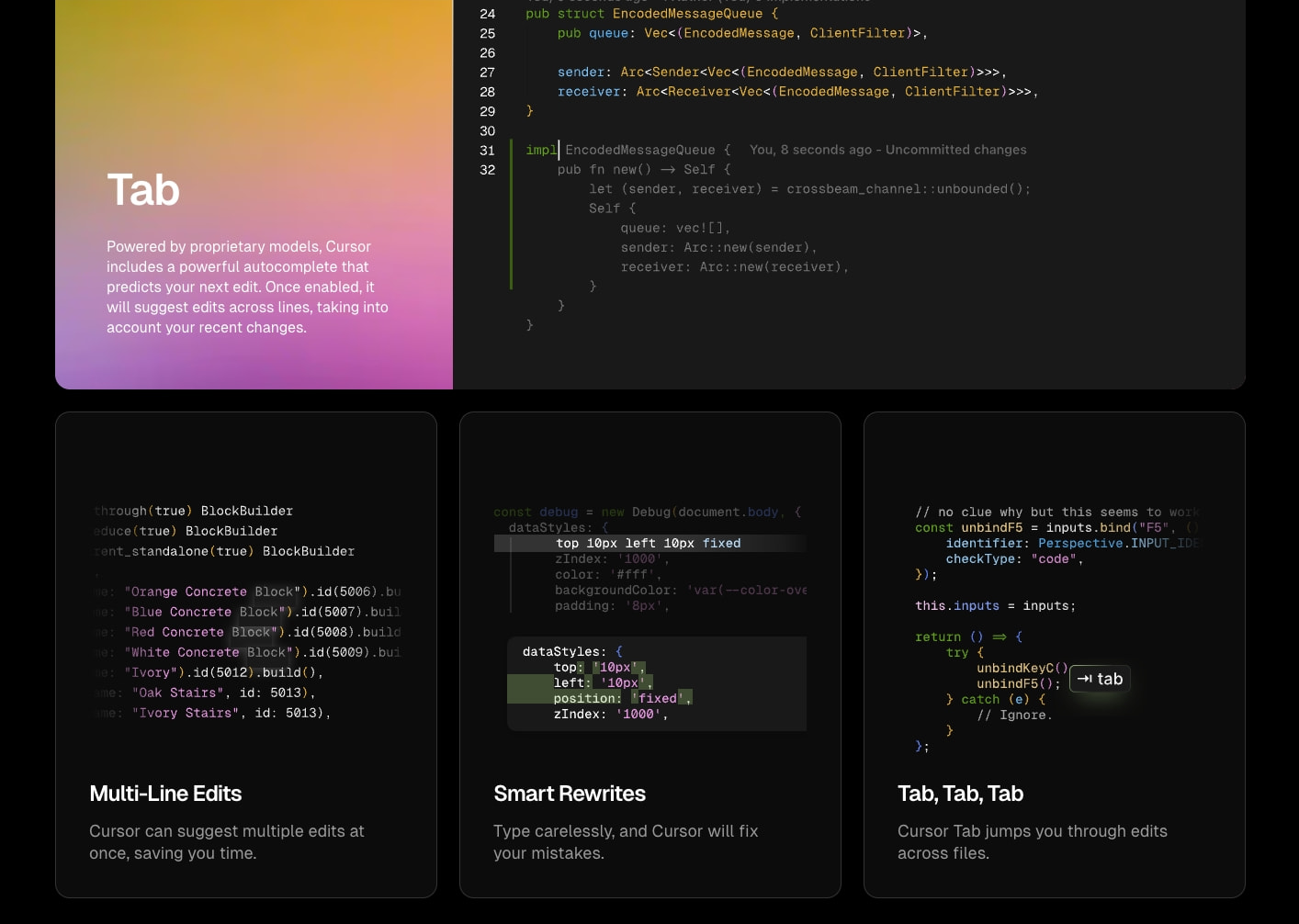This screenshot has height=924, width=1299.
Task: Click the tab key hint badge
Action: click(x=1100, y=679)
